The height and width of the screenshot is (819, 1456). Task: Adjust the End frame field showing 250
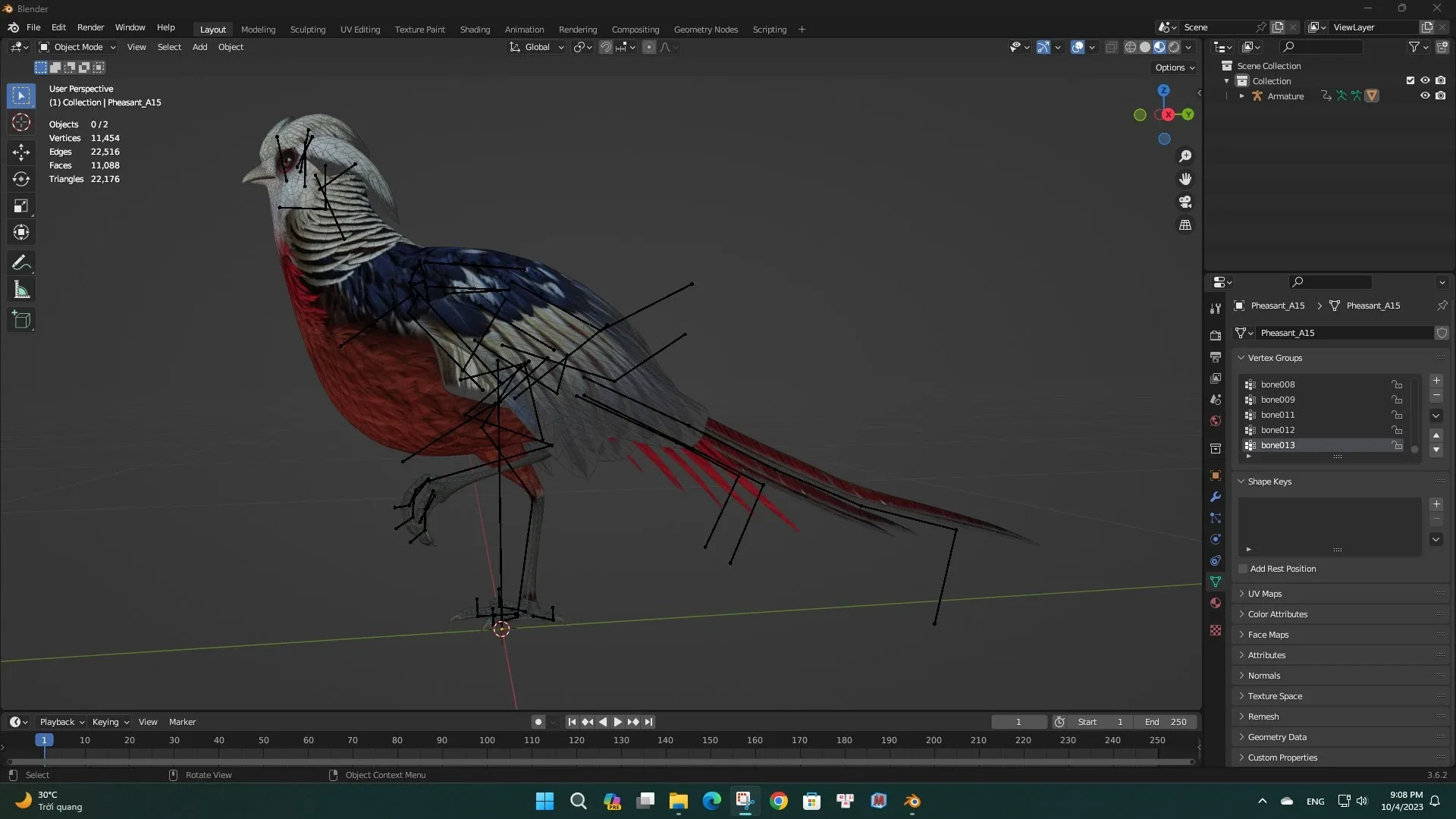pos(1166,722)
